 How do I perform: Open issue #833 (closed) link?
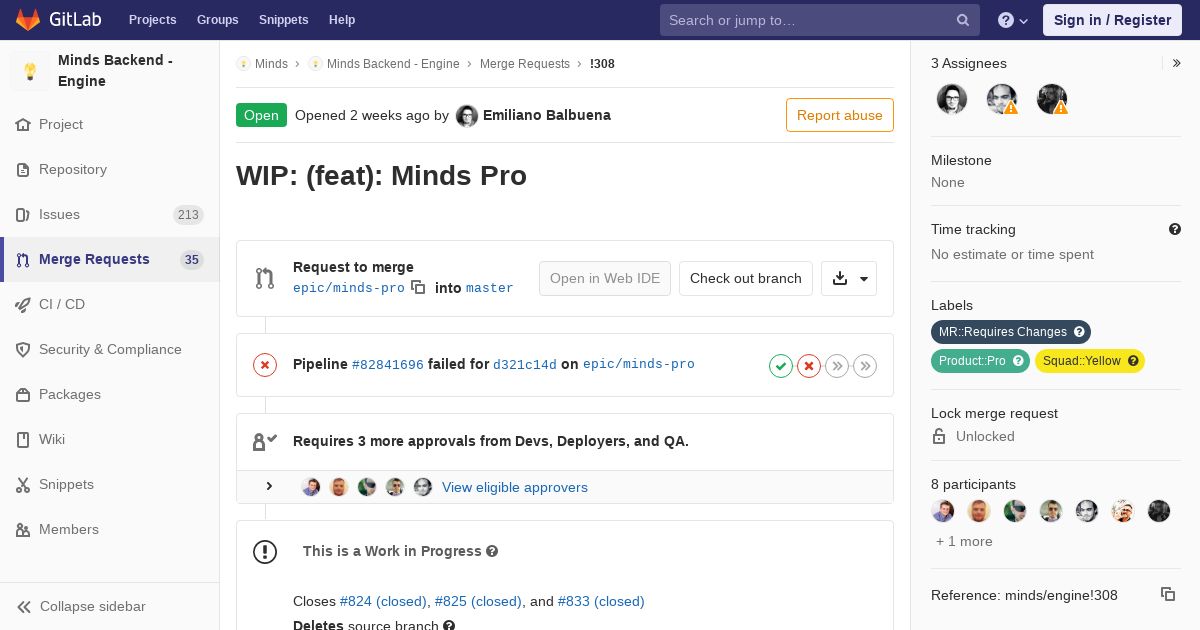click(x=601, y=601)
